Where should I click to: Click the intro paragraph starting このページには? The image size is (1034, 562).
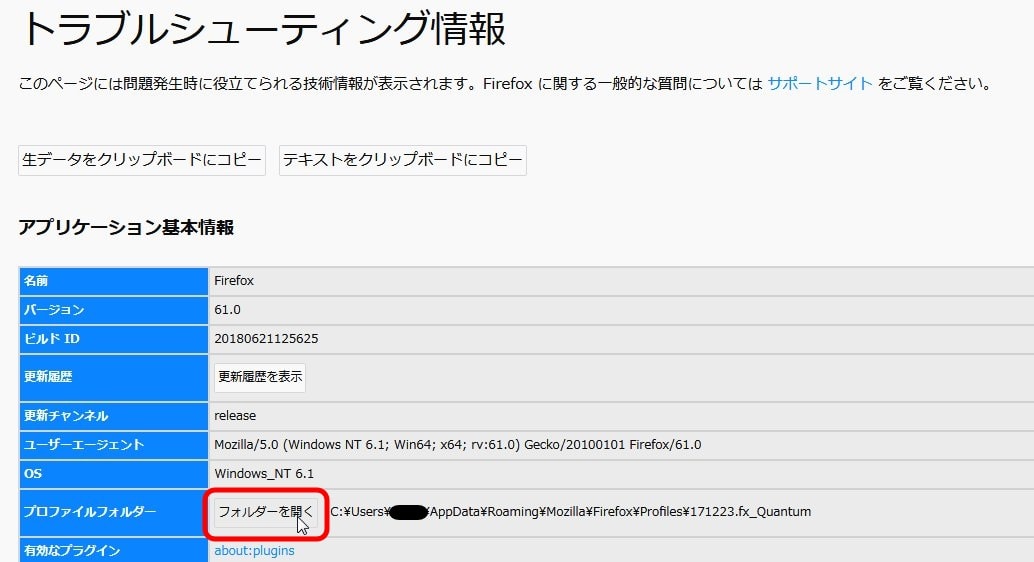[x=505, y=84]
